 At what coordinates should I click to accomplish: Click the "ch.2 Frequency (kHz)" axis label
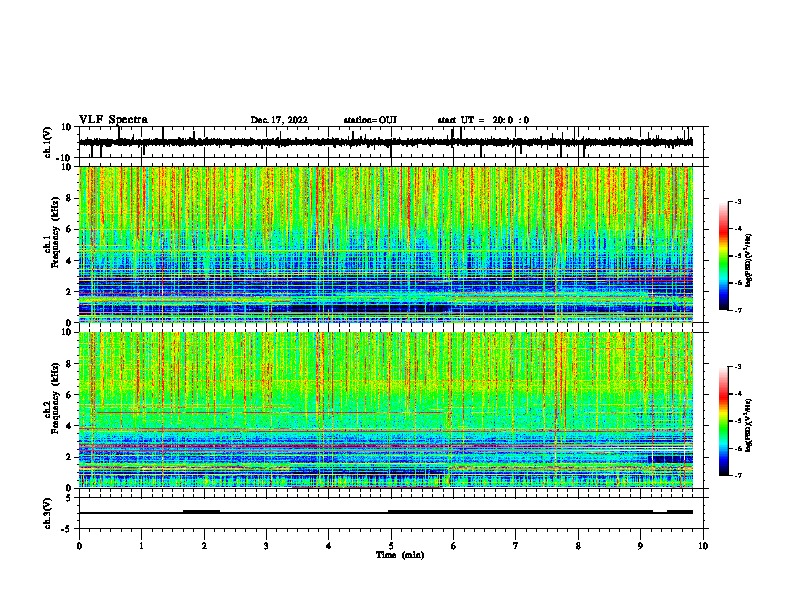tap(51, 398)
